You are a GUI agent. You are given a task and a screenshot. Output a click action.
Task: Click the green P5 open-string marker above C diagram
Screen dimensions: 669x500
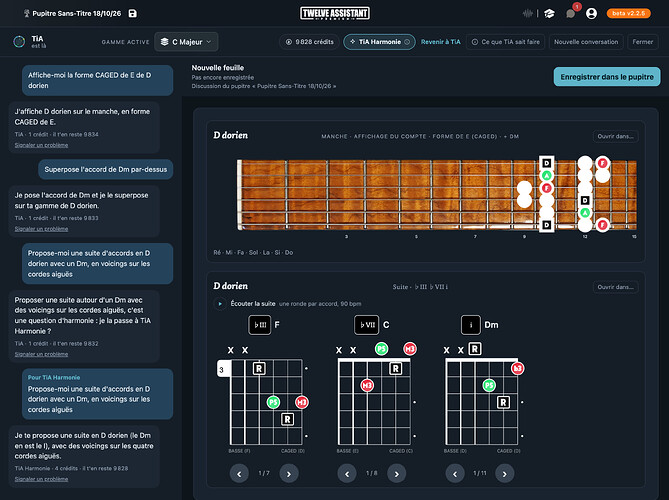pos(381,349)
